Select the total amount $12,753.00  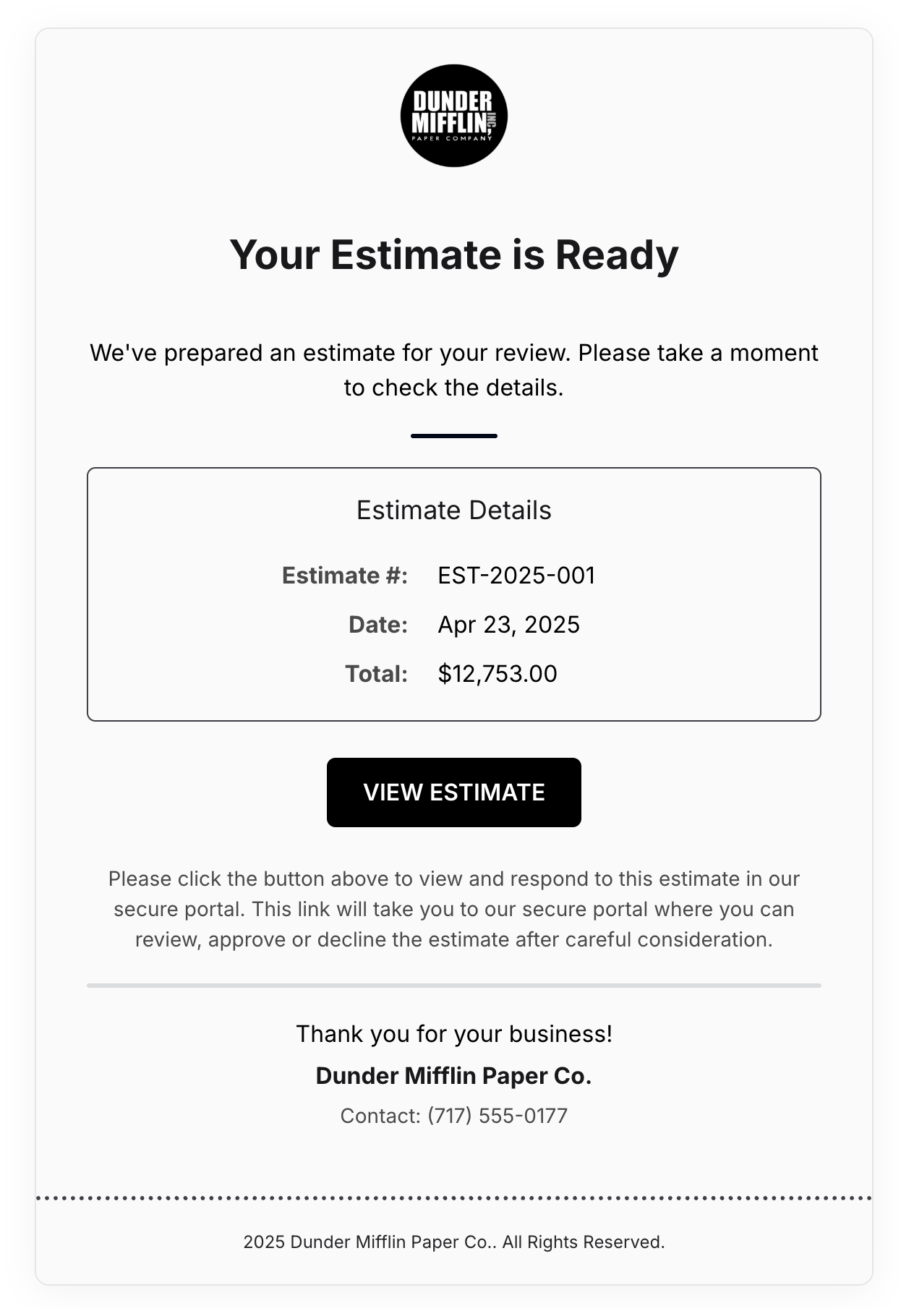click(x=497, y=673)
